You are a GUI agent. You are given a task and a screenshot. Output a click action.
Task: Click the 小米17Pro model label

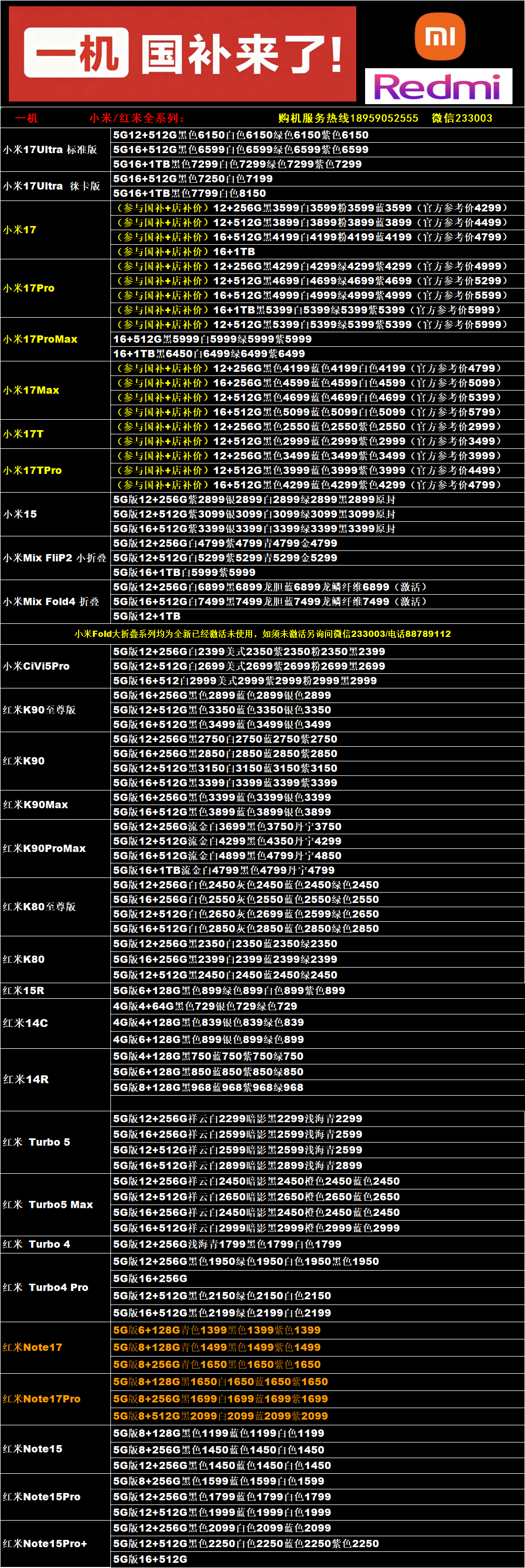click(x=29, y=288)
